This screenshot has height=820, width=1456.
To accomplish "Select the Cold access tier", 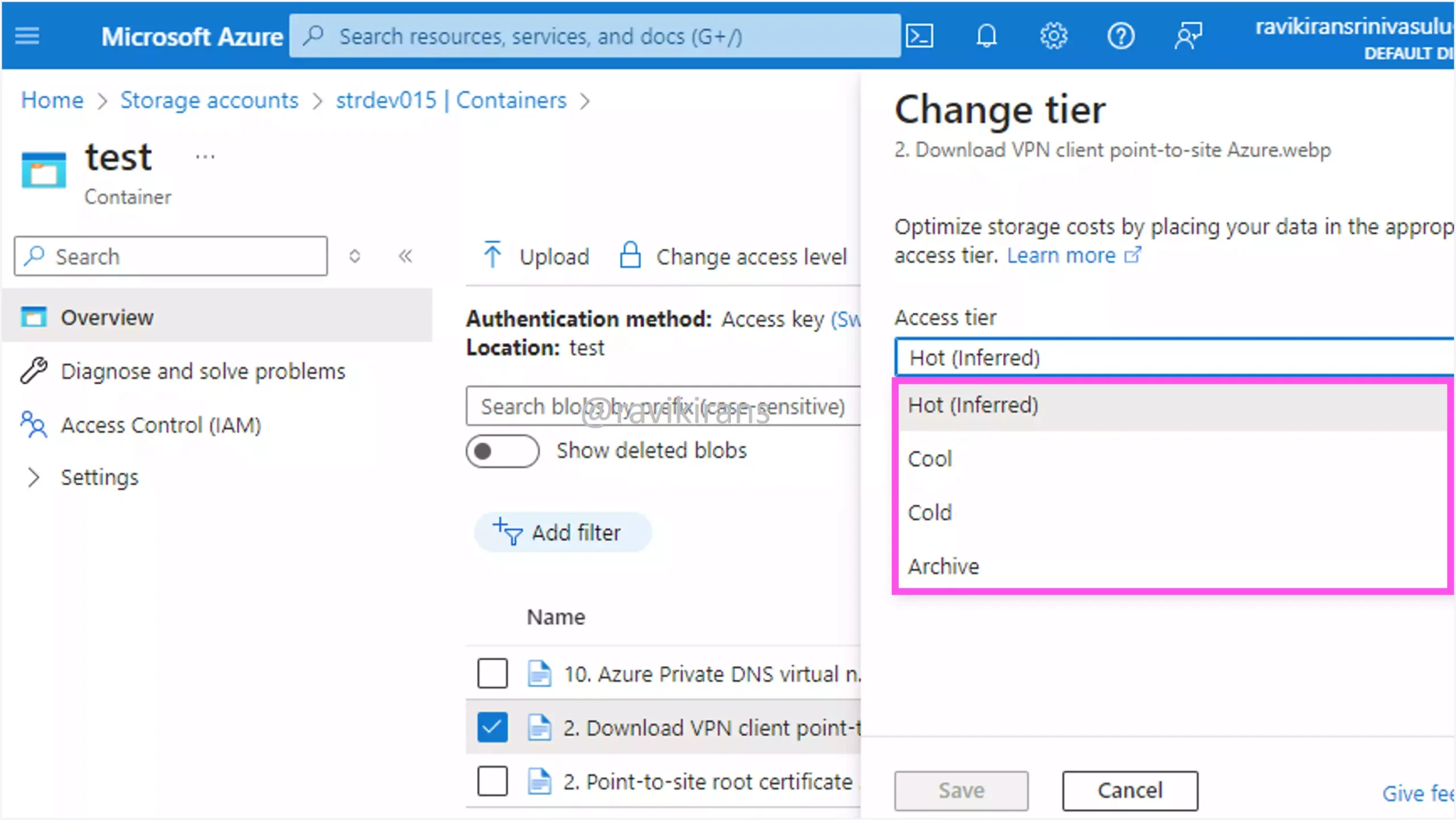I will click(1173, 513).
